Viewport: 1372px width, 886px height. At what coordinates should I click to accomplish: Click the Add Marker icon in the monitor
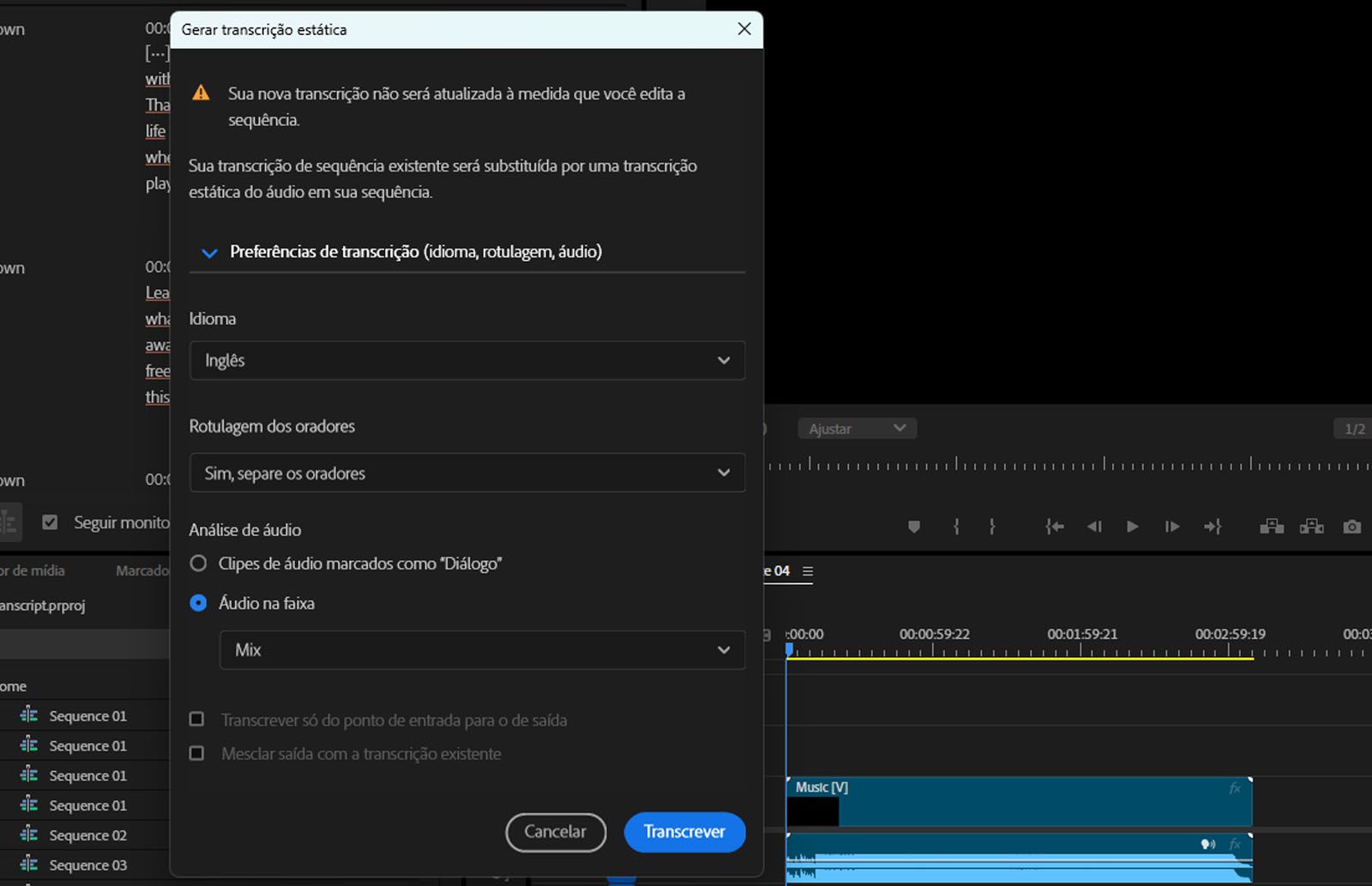pos(913,527)
